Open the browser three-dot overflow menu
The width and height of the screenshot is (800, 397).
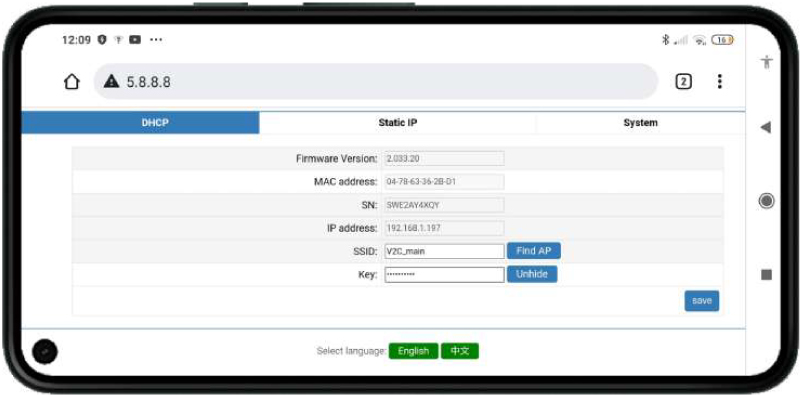[719, 82]
